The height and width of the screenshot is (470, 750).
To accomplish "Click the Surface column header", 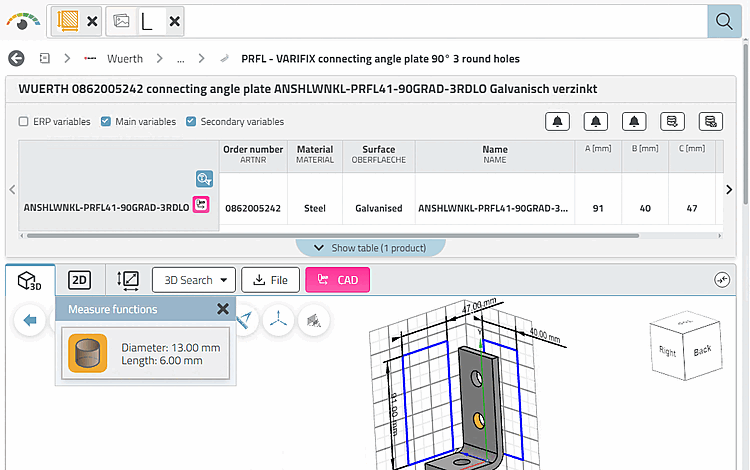I will pyautogui.click(x=378, y=154).
